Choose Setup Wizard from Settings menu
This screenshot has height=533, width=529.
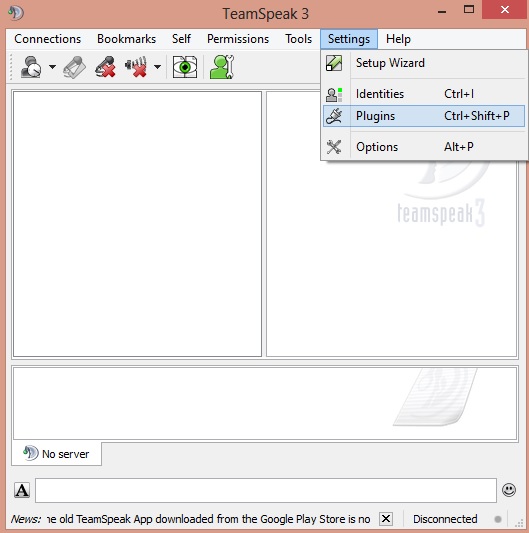pos(424,63)
